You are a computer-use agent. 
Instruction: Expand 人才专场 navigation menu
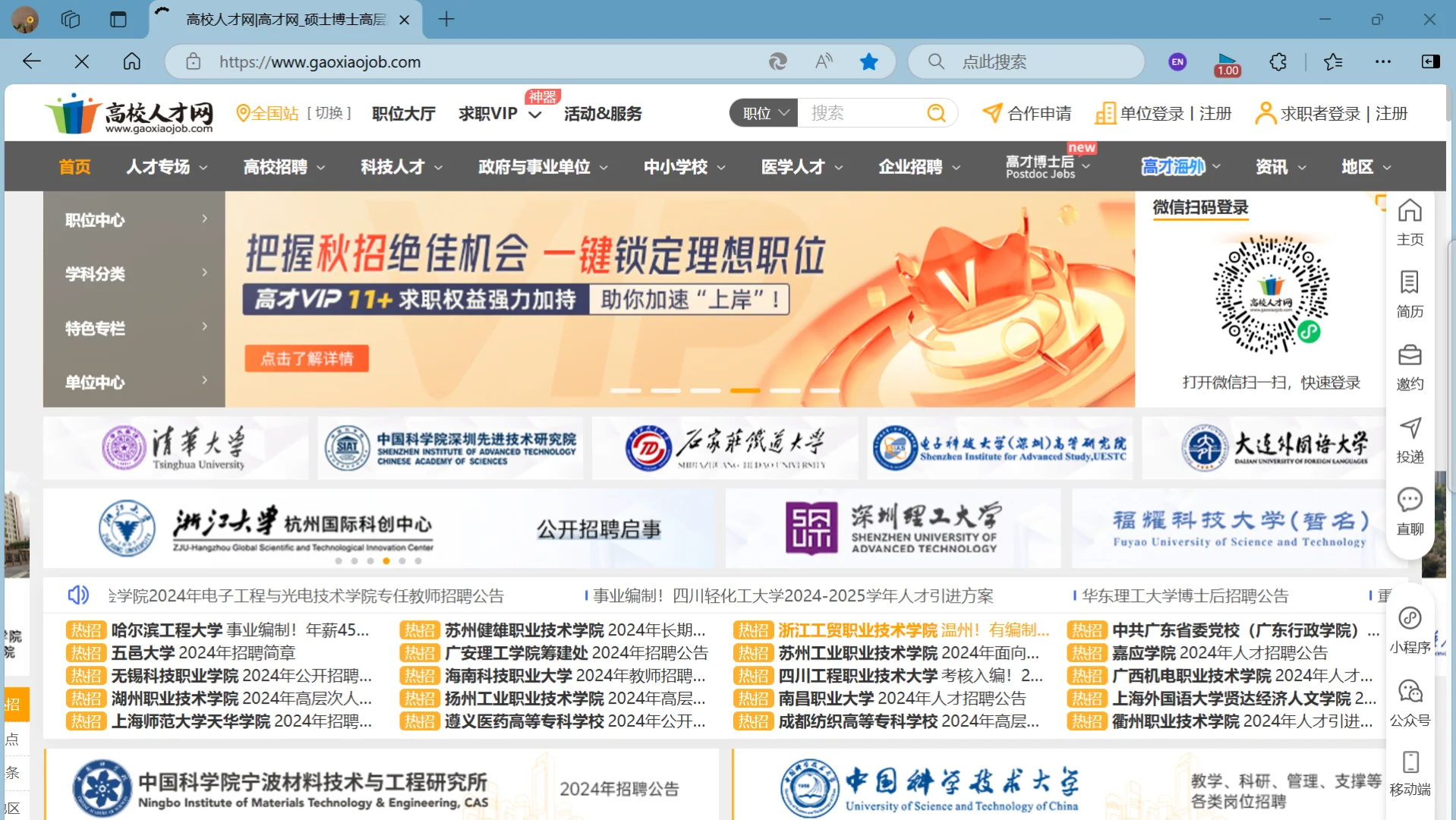point(167,166)
